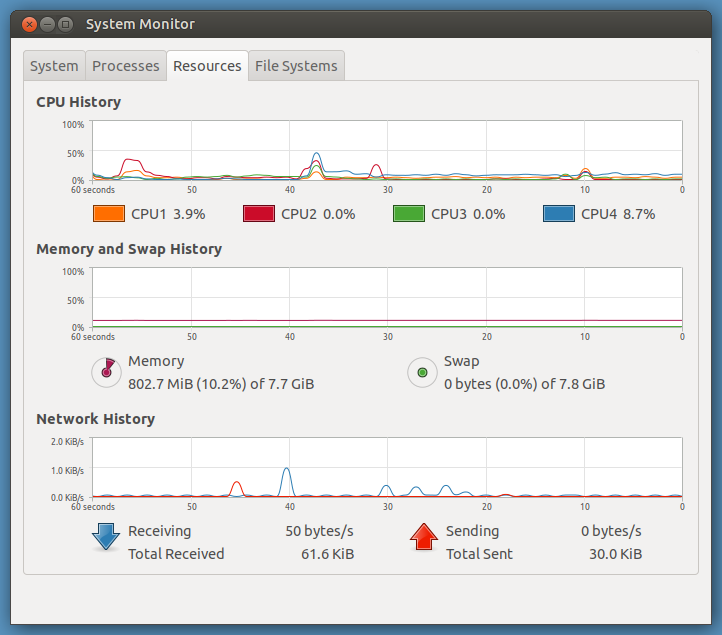Click the Total Received value 61.6 KiB

click(327, 554)
